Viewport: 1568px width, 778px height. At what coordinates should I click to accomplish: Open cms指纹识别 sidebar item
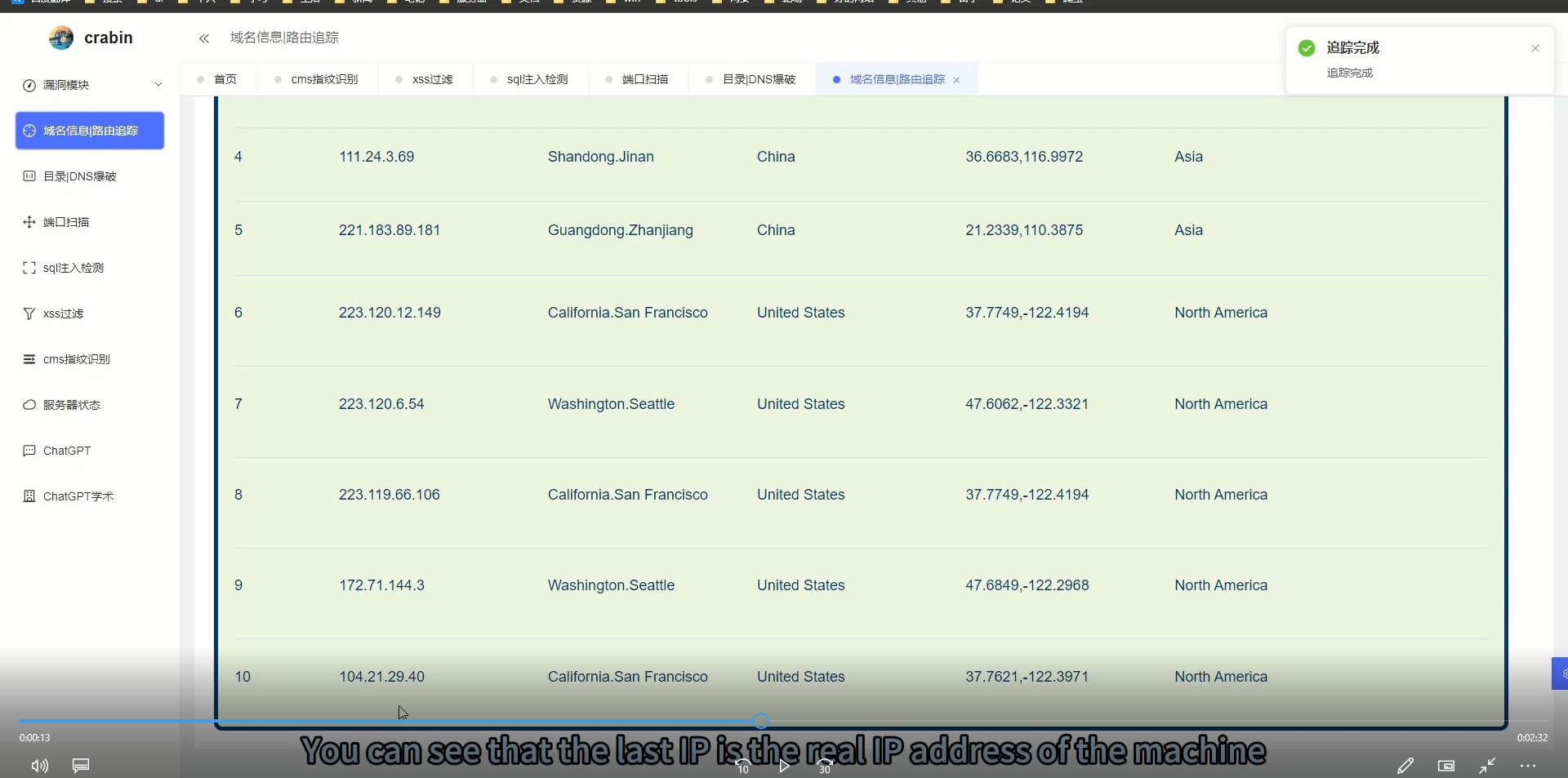[90, 359]
